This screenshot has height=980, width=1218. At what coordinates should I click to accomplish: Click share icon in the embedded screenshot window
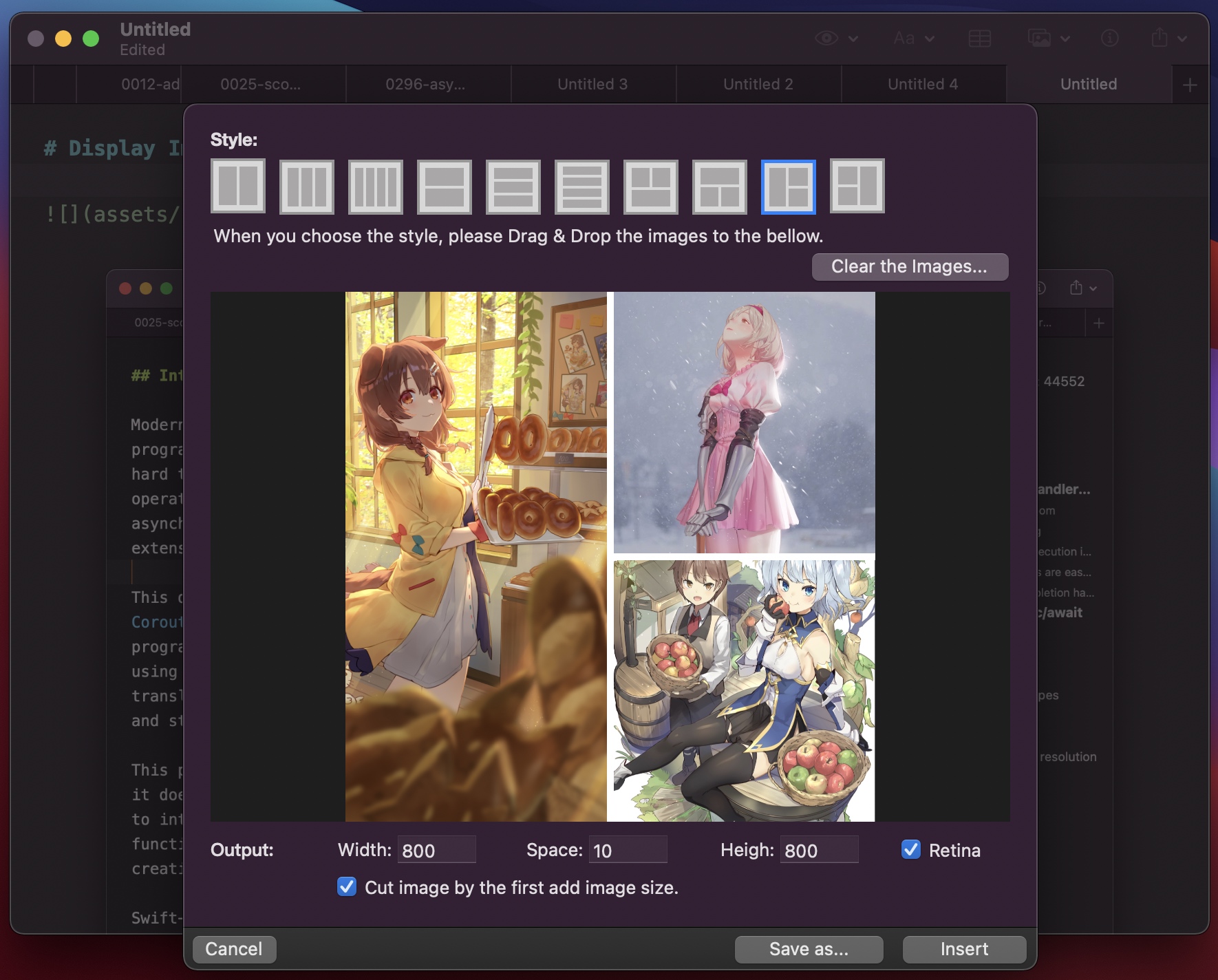[1076, 288]
